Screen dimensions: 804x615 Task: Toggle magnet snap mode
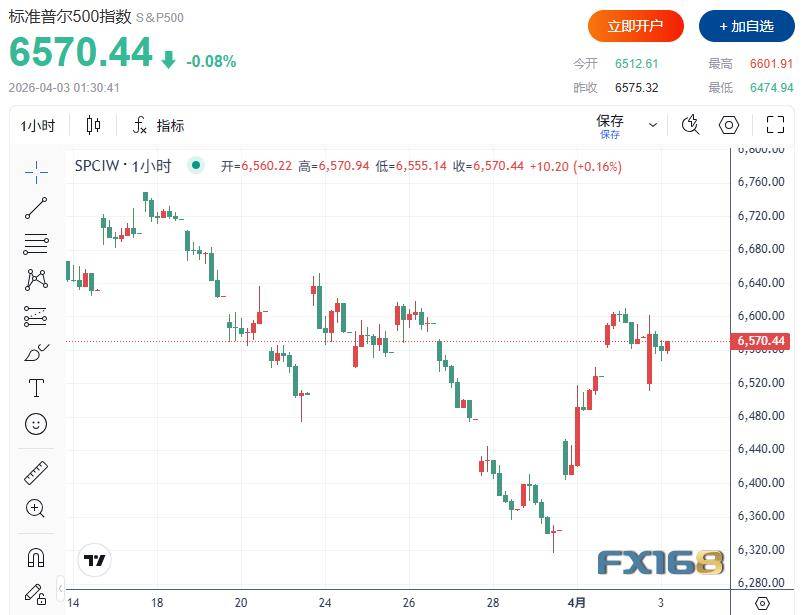pyautogui.click(x=36, y=557)
